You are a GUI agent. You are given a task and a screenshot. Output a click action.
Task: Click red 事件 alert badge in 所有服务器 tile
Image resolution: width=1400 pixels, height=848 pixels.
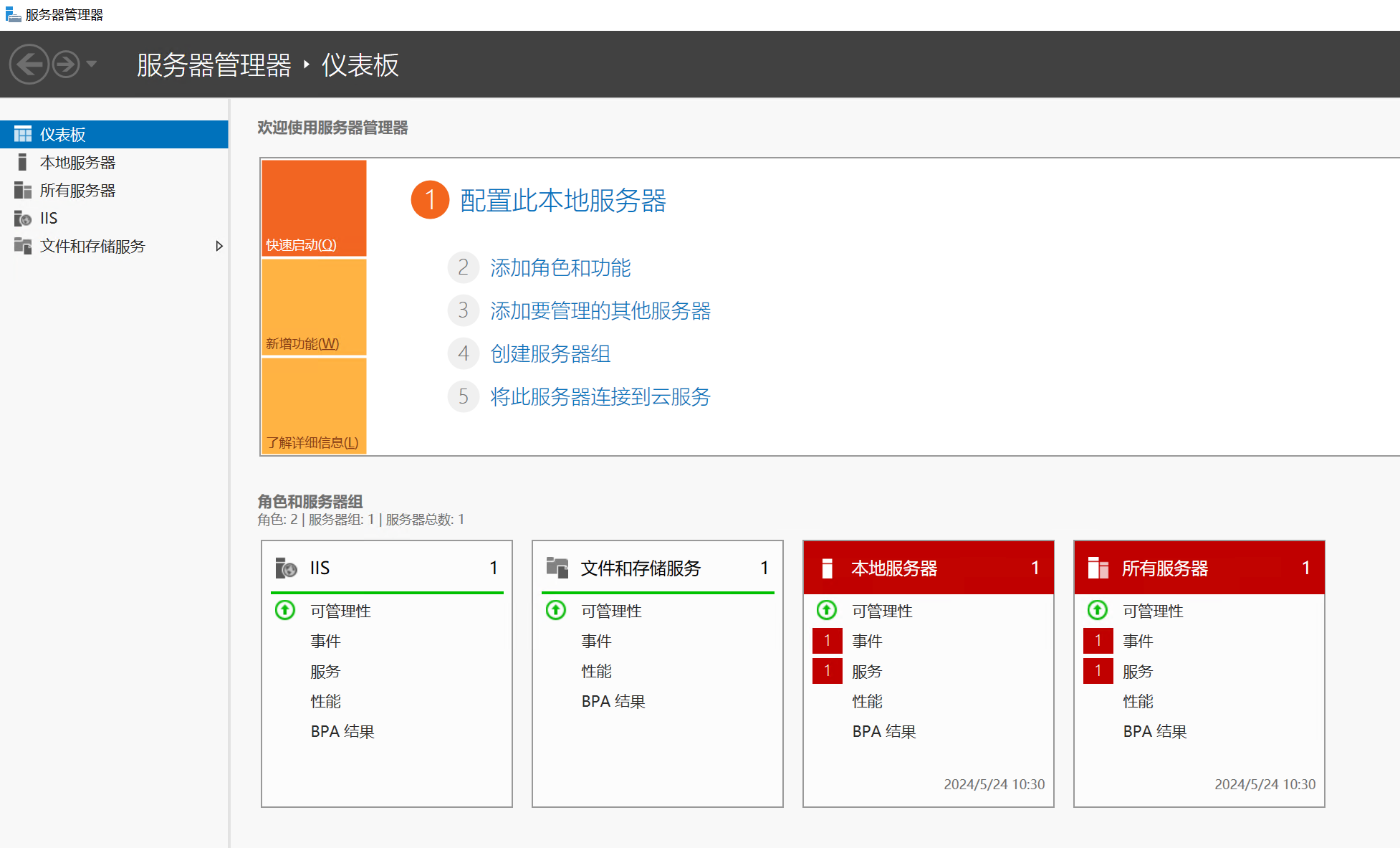[1098, 641]
